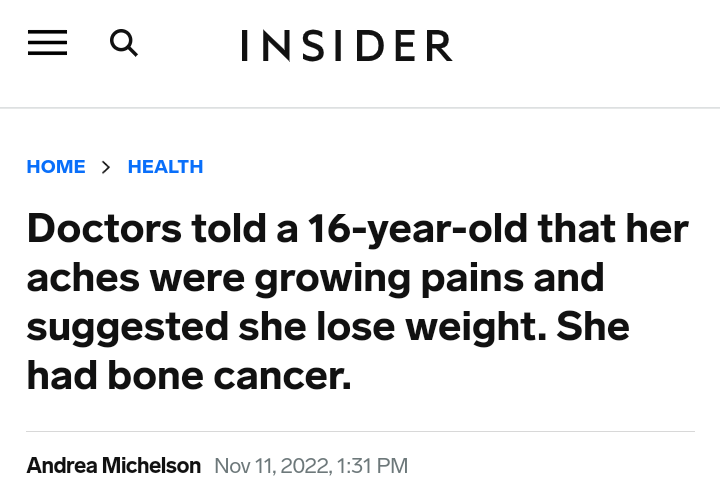
Task: Click the letter "I" starting INSIDER logo
Action: click(x=245, y=46)
